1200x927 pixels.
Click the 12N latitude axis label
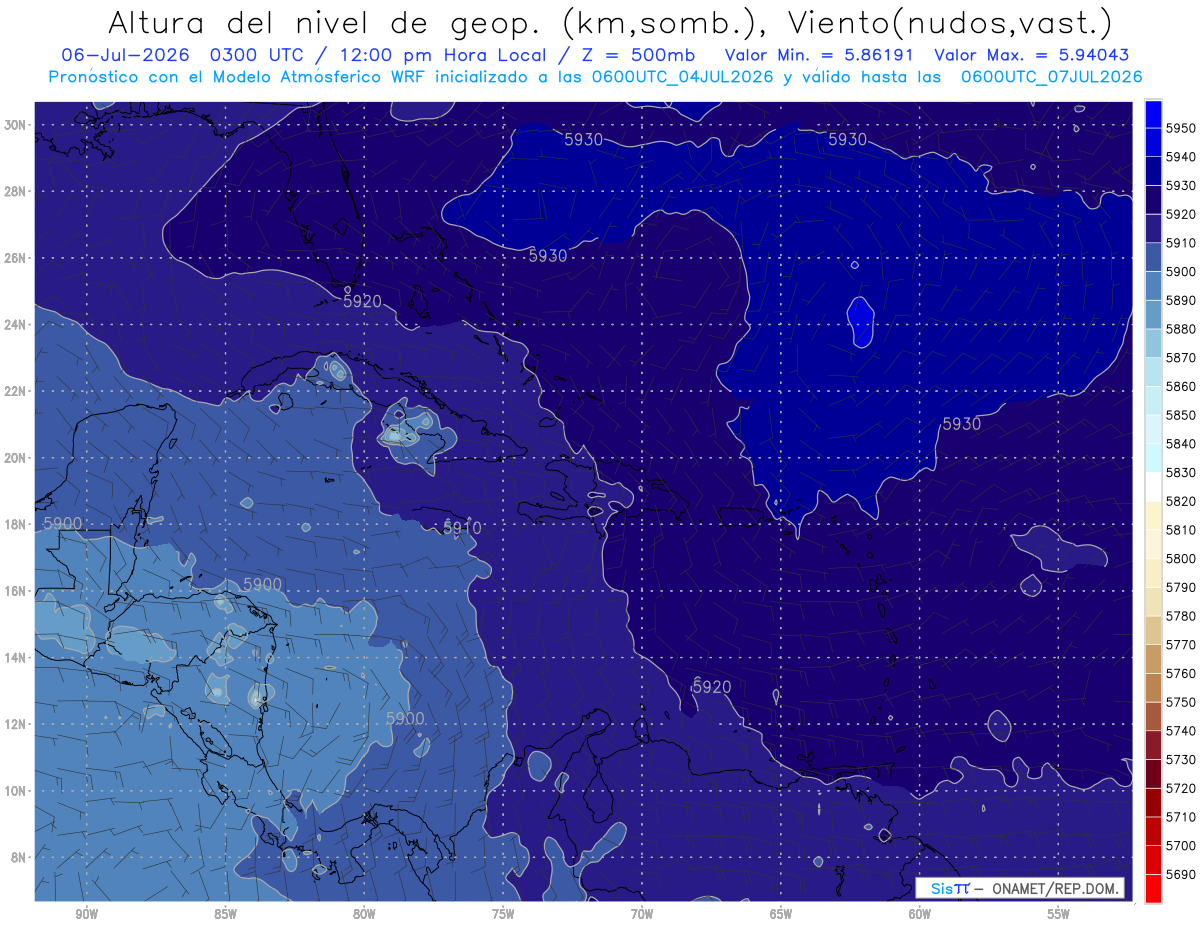pos(15,724)
